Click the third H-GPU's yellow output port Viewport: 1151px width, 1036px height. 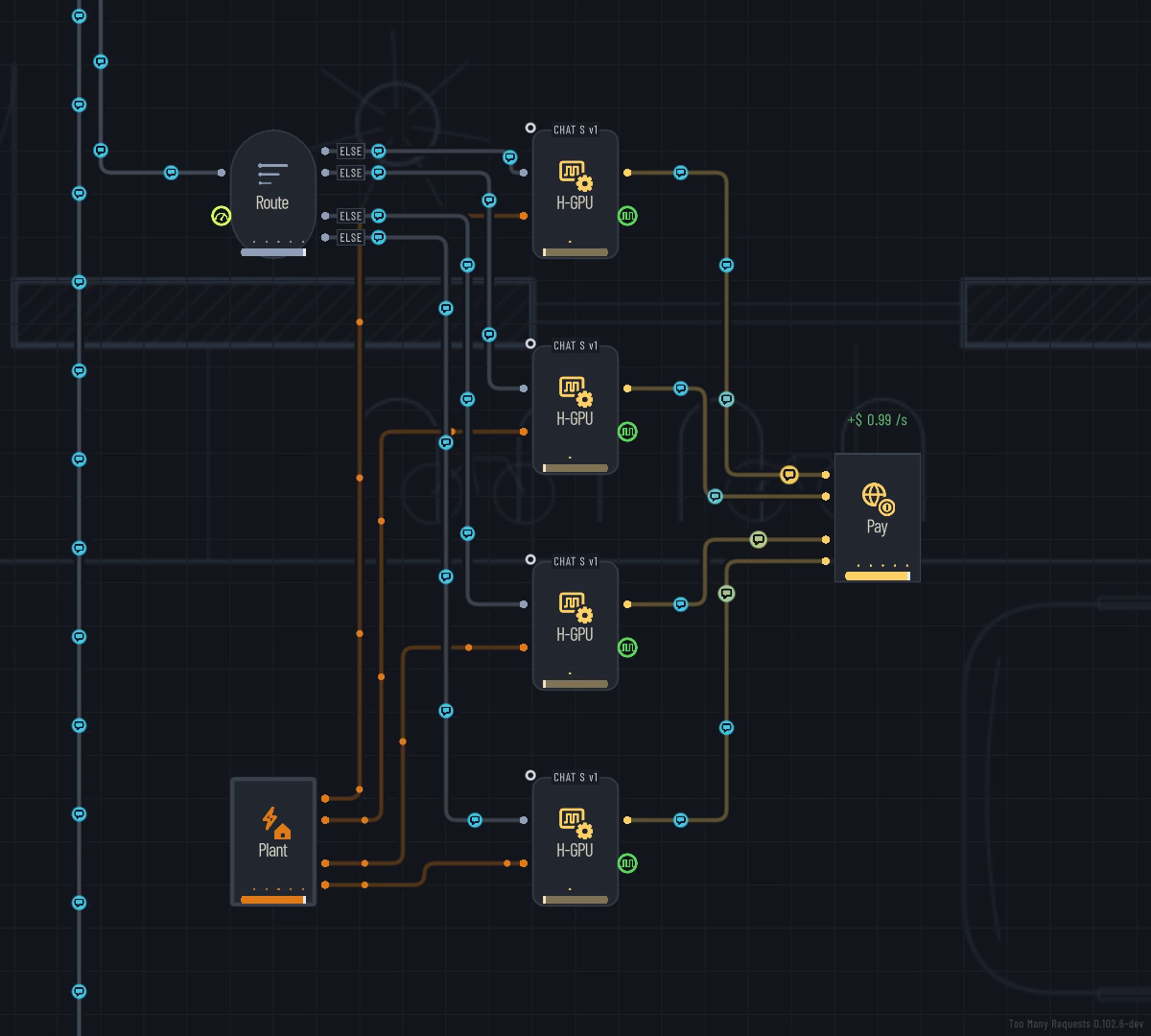click(x=627, y=604)
